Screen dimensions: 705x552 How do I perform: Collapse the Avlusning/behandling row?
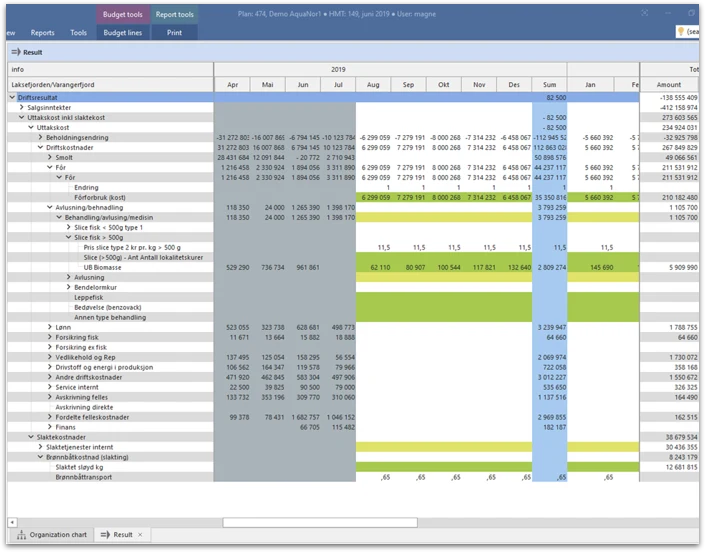point(50,207)
